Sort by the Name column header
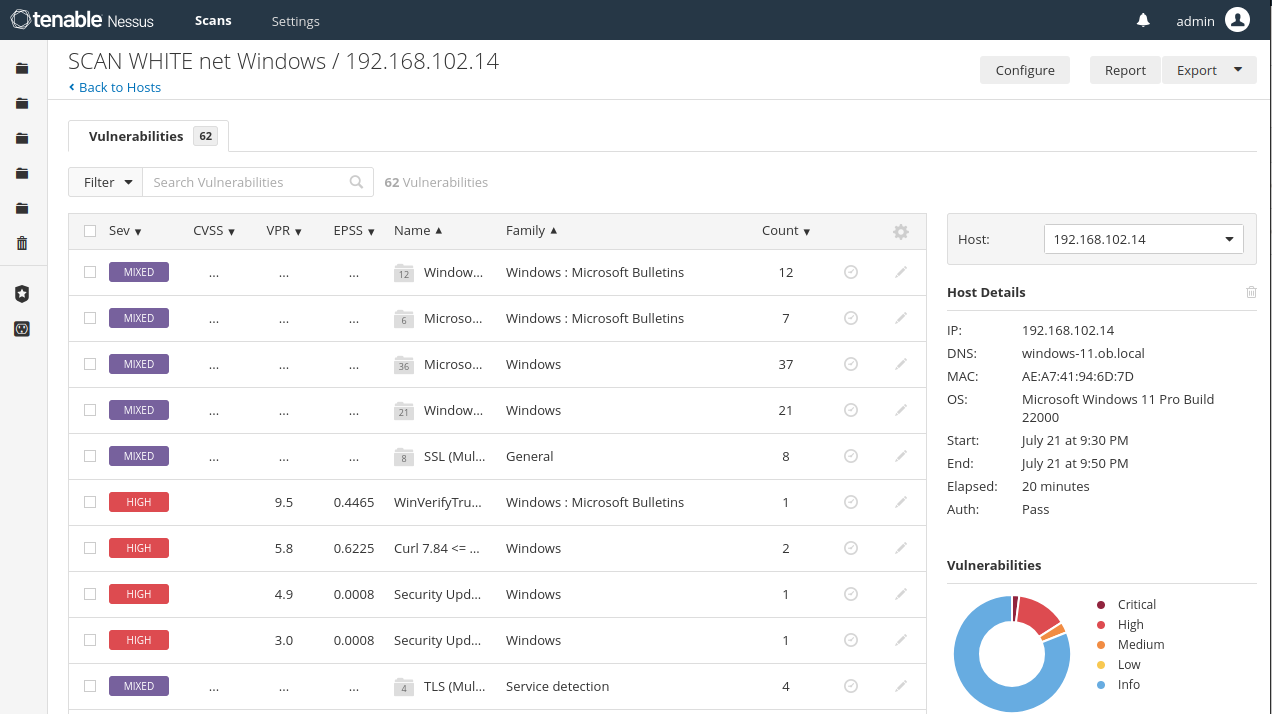Viewport: 1272px width, 714px height. [x=418, y=231]
